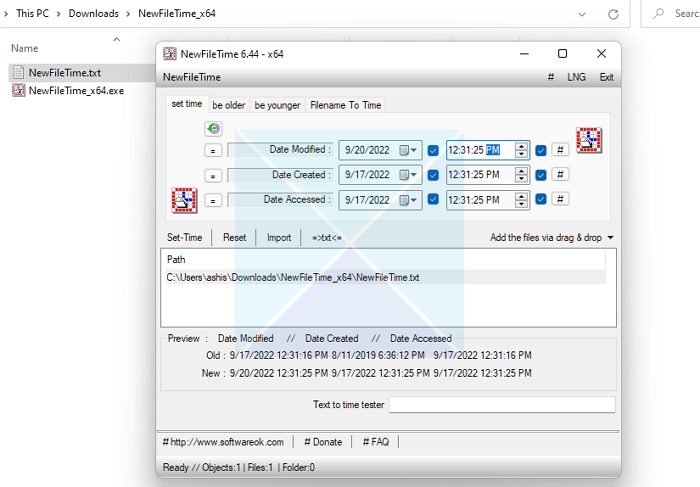The width and height of the screenshot is (700, 487).
Task: Switch to the 'be younger' tab
Action: click(x=277, y=105)
